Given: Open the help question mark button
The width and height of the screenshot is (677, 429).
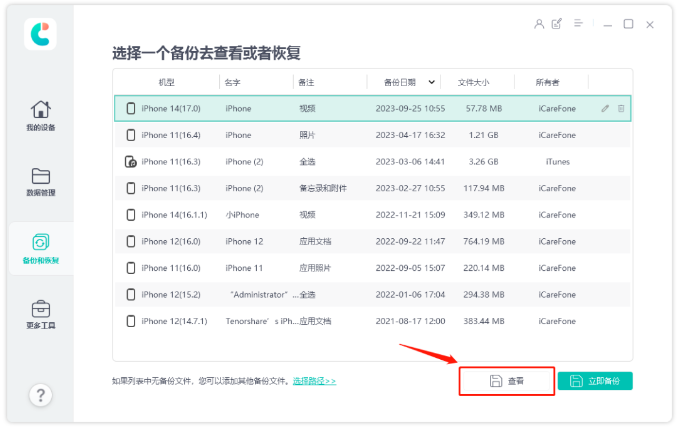Looking at the screenshot, I should coord(41,395).
